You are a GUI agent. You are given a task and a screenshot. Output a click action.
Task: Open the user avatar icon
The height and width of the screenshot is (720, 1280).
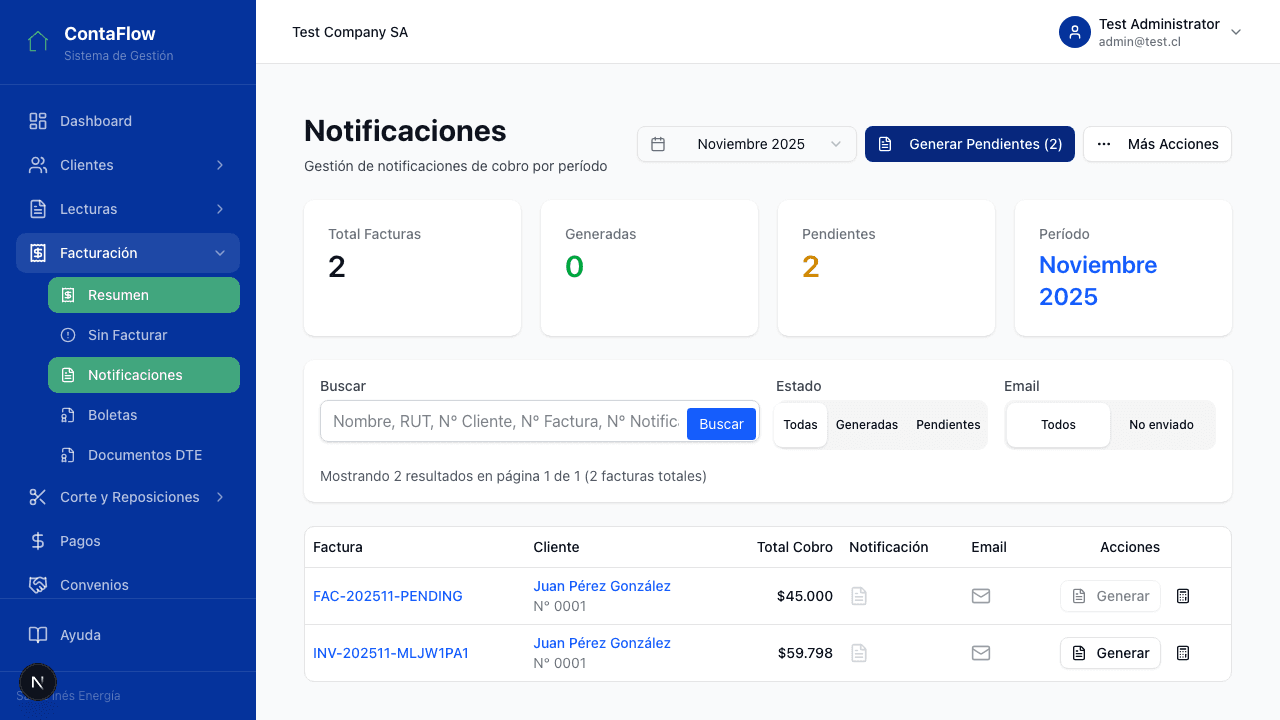point(1075,32)
